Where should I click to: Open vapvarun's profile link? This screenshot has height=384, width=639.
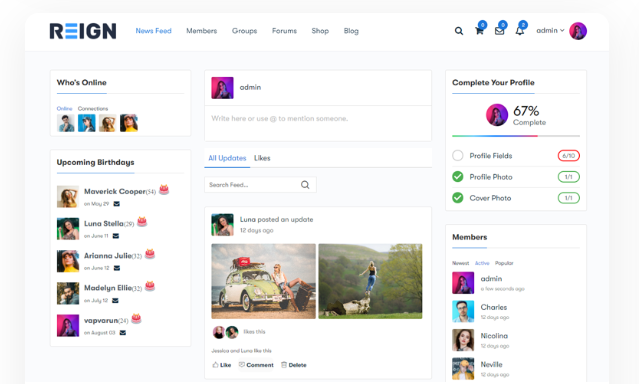coord(101,320)
